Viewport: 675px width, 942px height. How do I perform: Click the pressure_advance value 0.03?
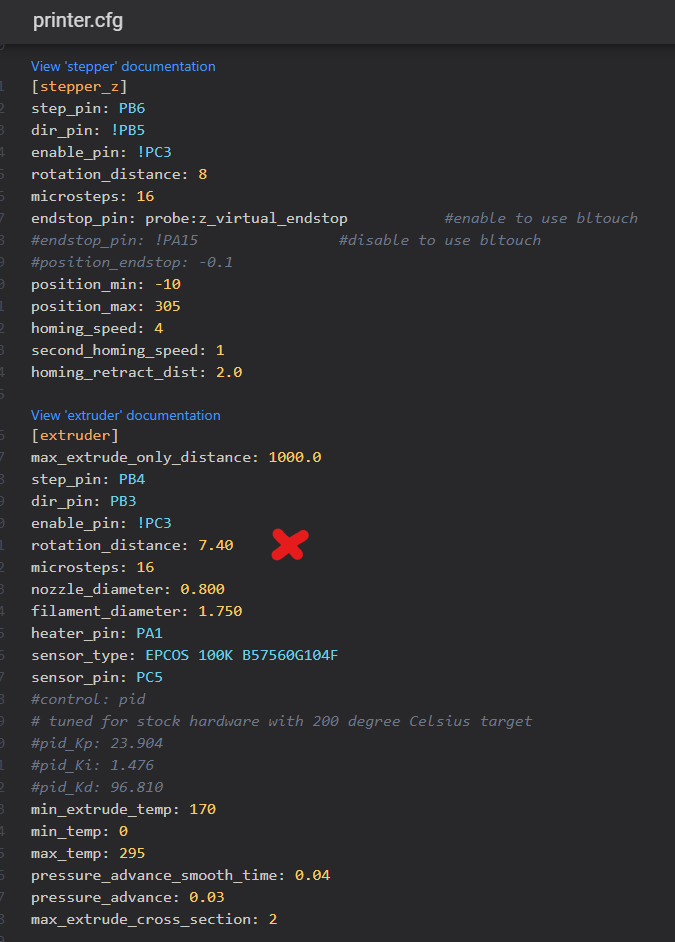(x=207, y=897)
